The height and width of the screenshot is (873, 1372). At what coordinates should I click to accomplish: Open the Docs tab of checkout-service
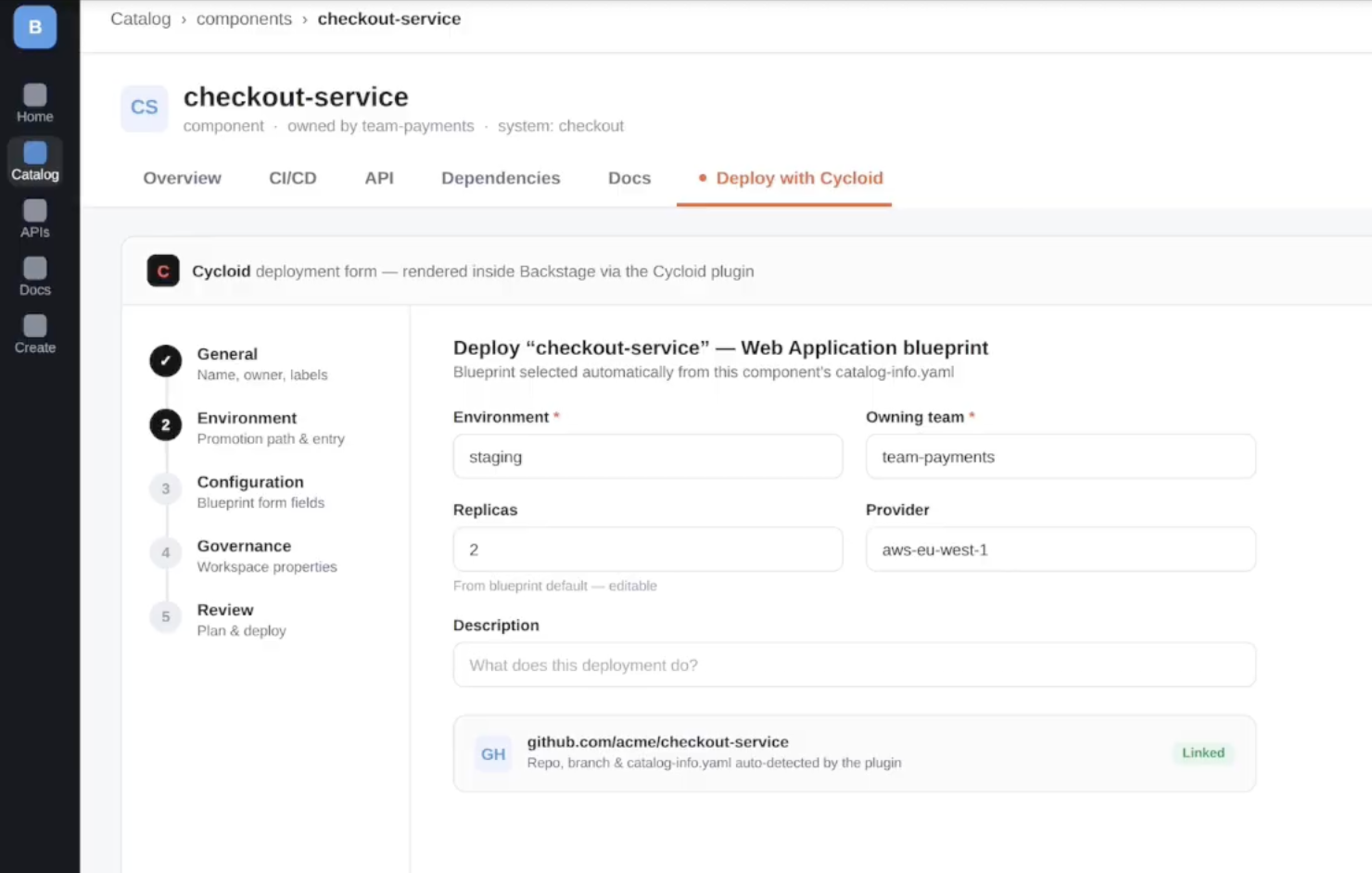coord(629,178)
